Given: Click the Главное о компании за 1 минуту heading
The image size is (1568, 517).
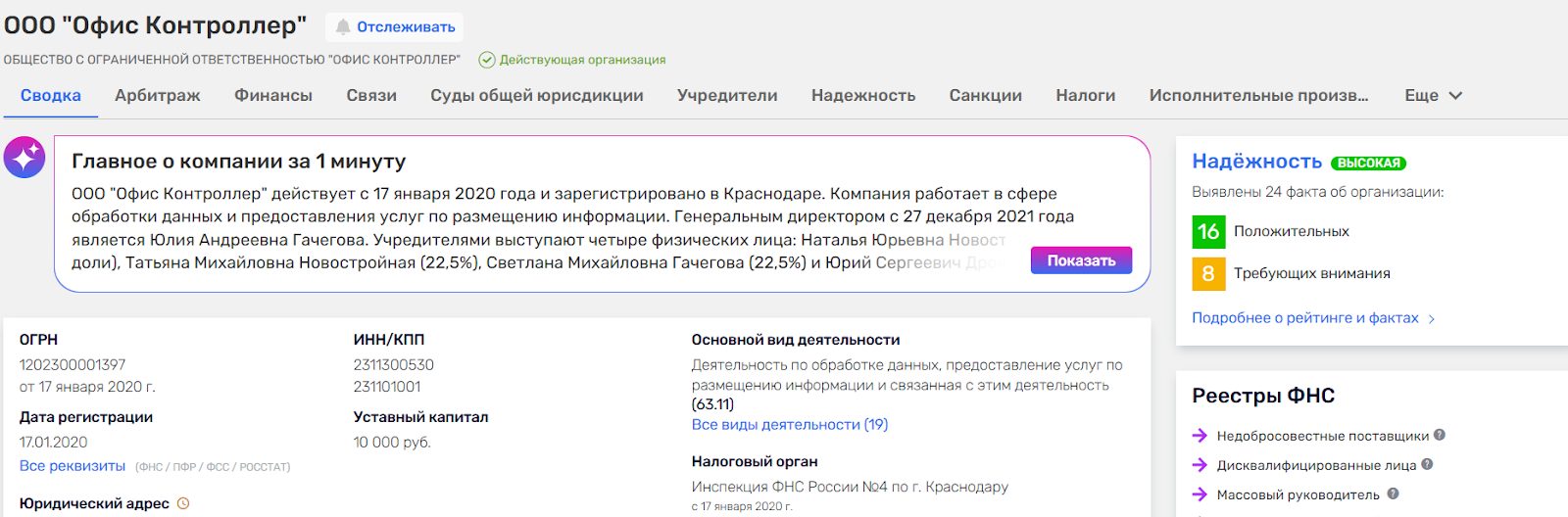Looking at the screenshot, I should tap(239, 162).
